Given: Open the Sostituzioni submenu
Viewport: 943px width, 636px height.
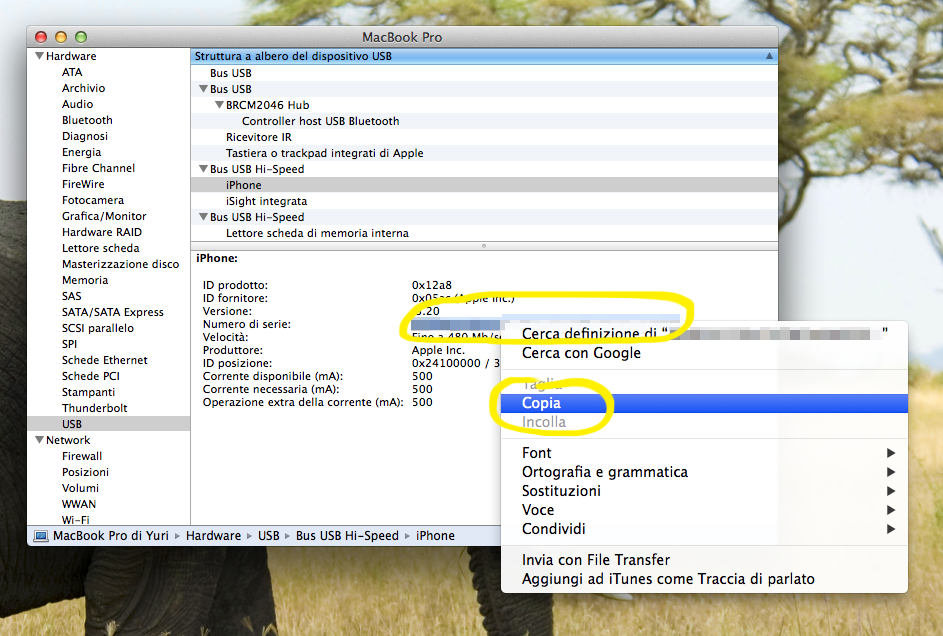Looking at the screenshot, I should point(704,491).
